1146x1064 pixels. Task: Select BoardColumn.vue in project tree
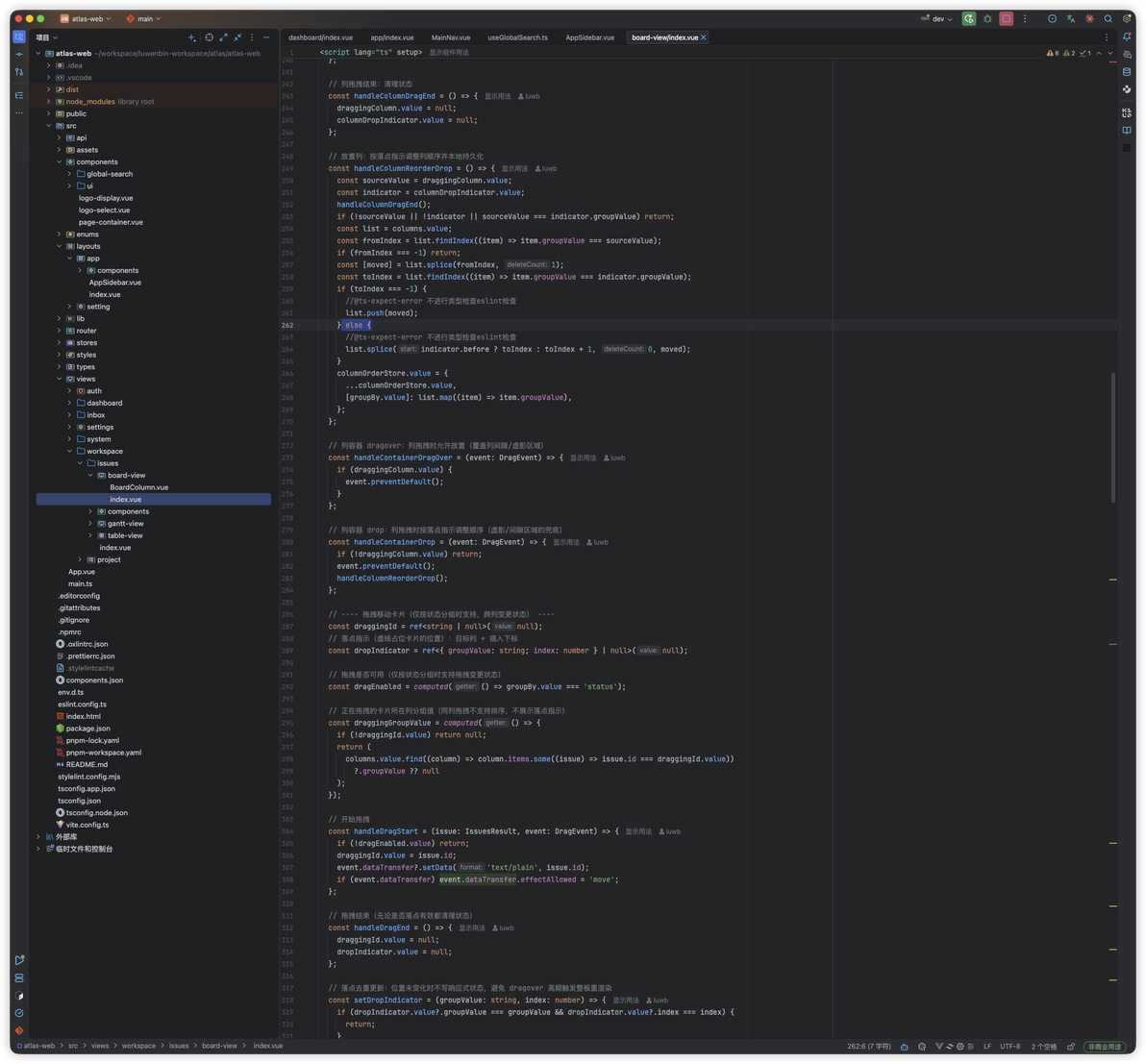click(x=138, y=487)
